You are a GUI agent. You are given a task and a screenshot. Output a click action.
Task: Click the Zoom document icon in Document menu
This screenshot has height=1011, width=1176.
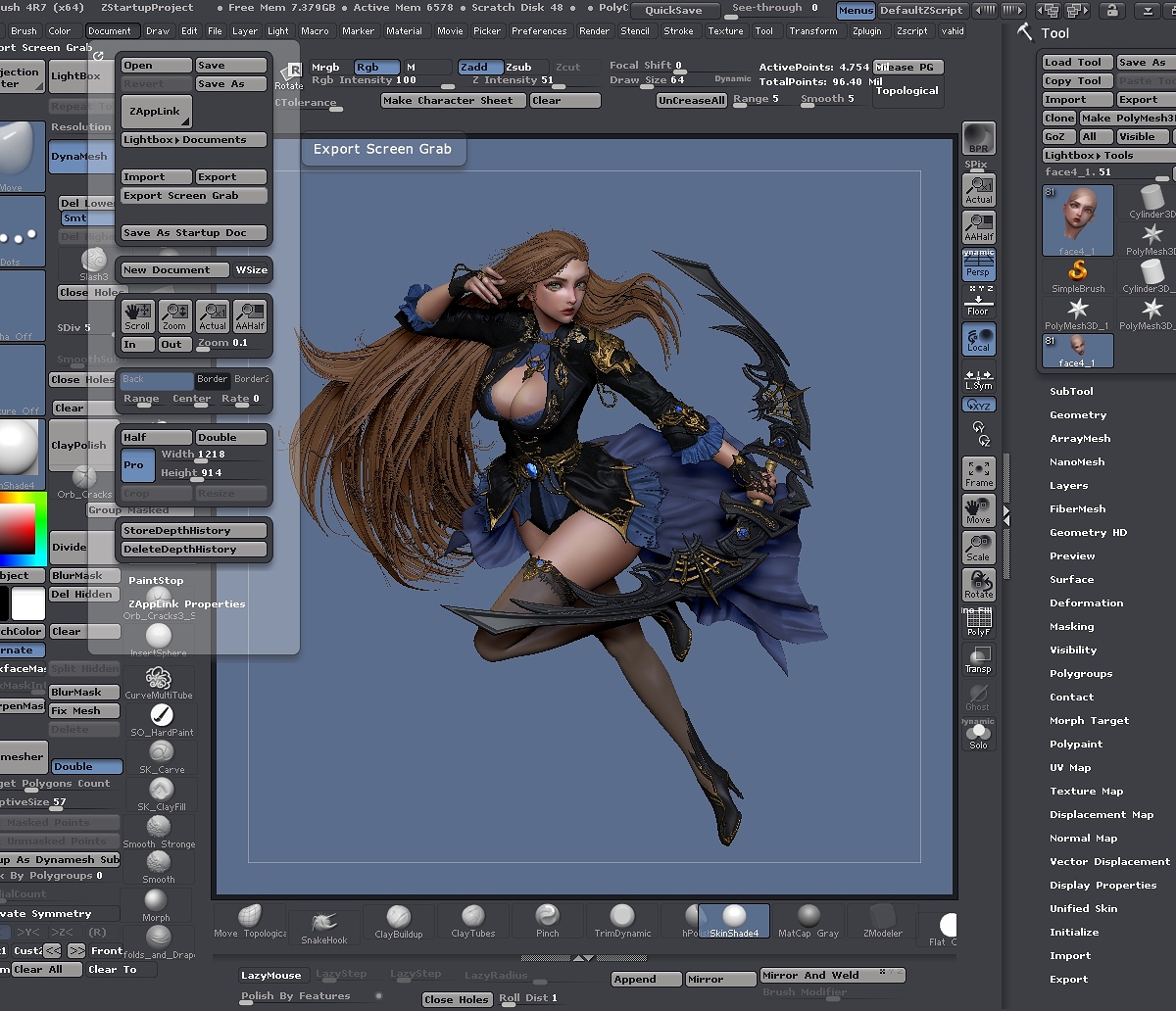click(x=174, y=316)
